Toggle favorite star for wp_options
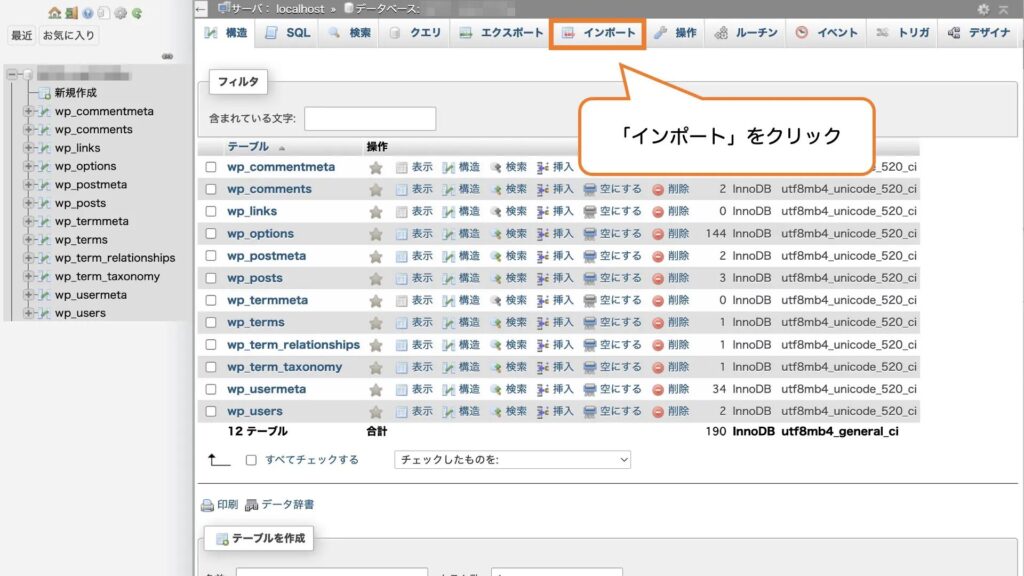Screen dimensions: 1024x576 (376, 234)
